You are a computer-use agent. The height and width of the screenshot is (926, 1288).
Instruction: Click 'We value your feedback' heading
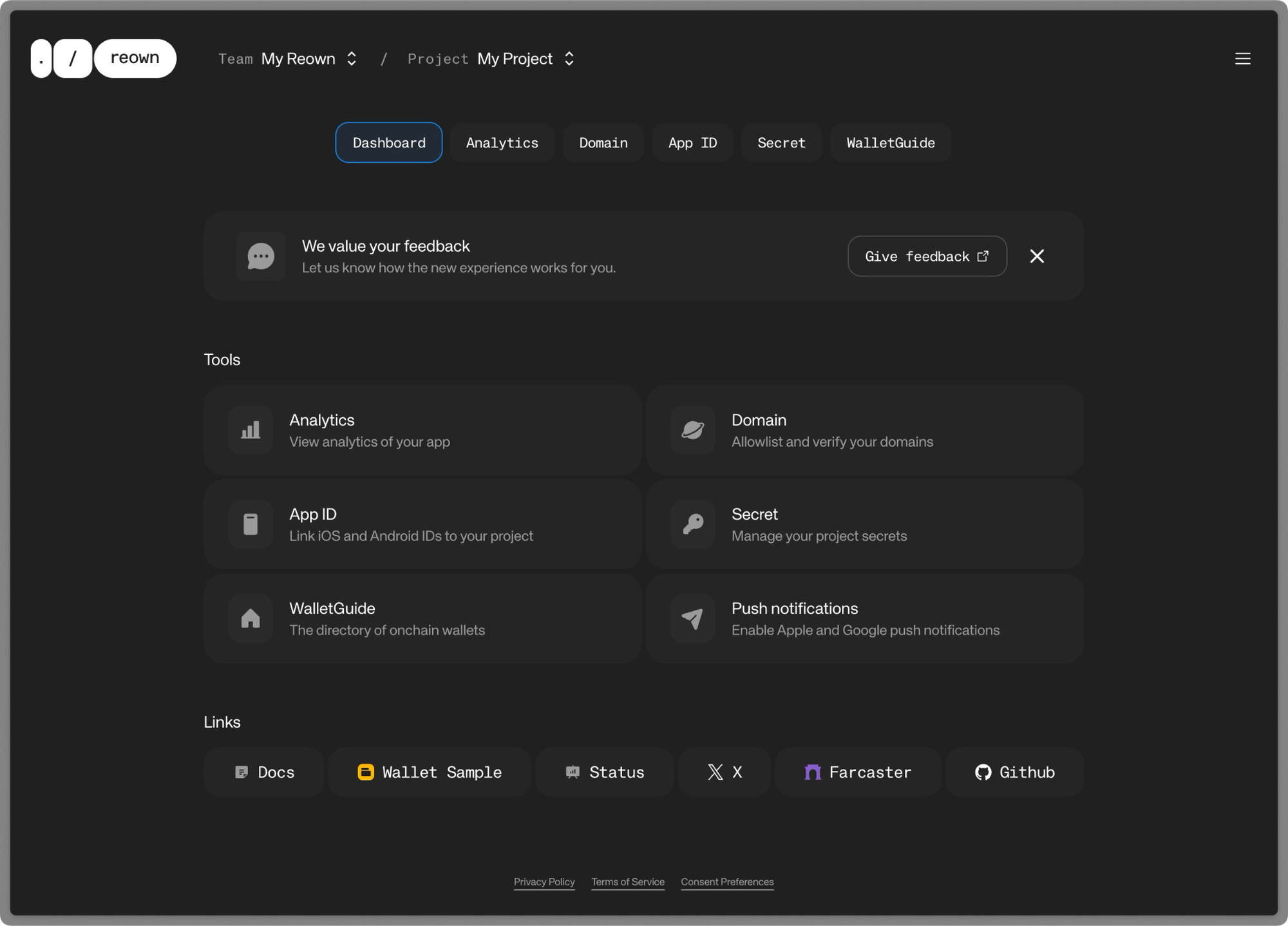pos(386,246)
